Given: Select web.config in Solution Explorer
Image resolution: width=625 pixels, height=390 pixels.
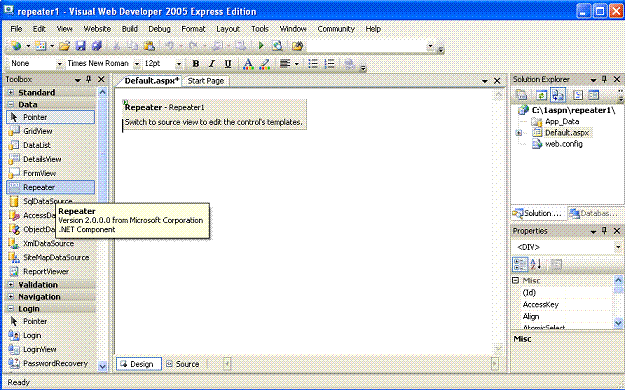Looking at the screenshot, I should 564,144.
